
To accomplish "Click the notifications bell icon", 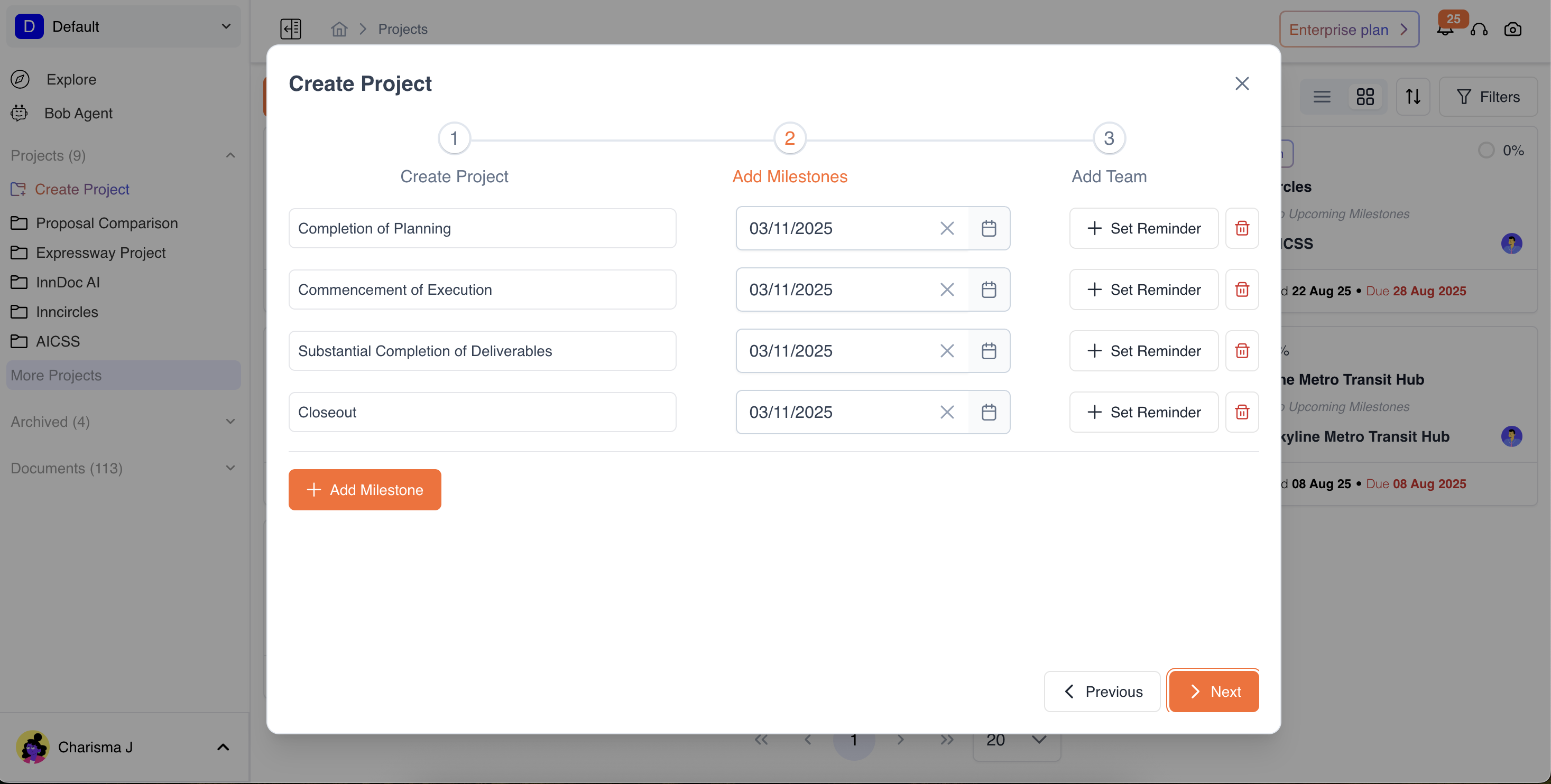I will tap(1445, 29).
